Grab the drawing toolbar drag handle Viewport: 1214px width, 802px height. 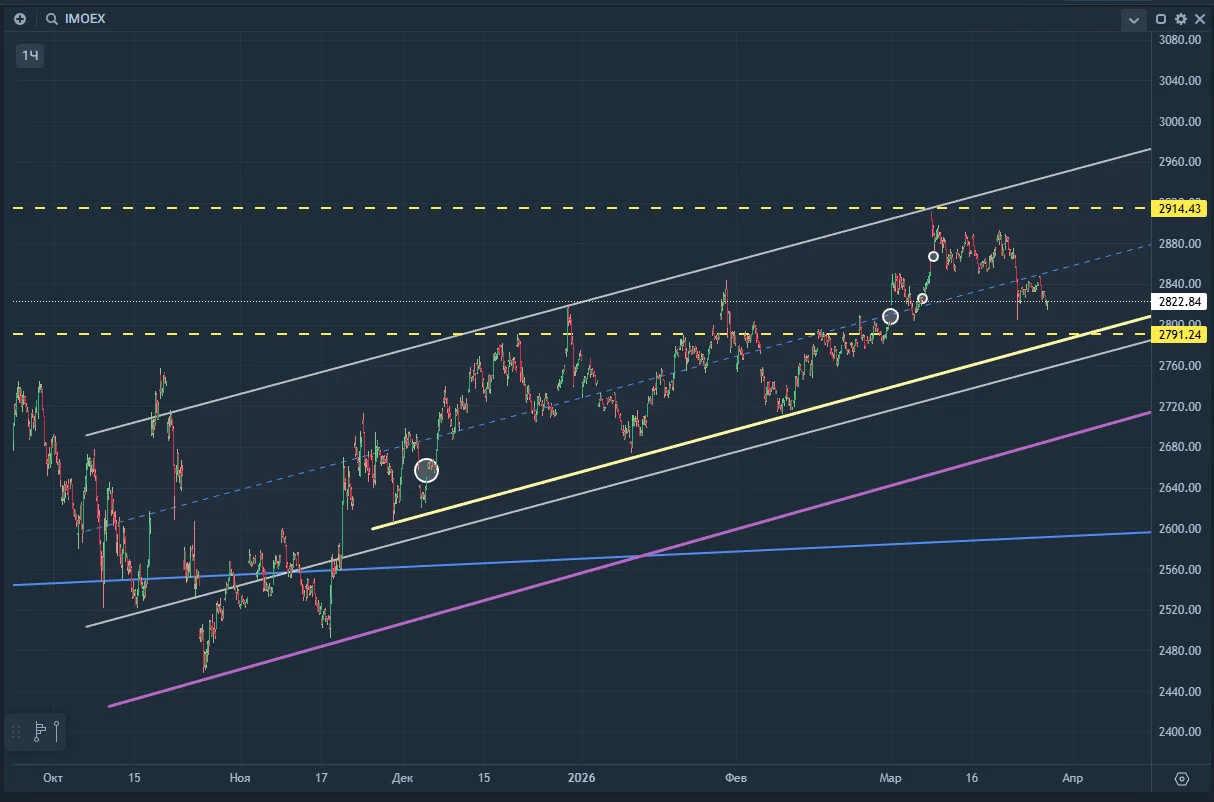[16, 732]
